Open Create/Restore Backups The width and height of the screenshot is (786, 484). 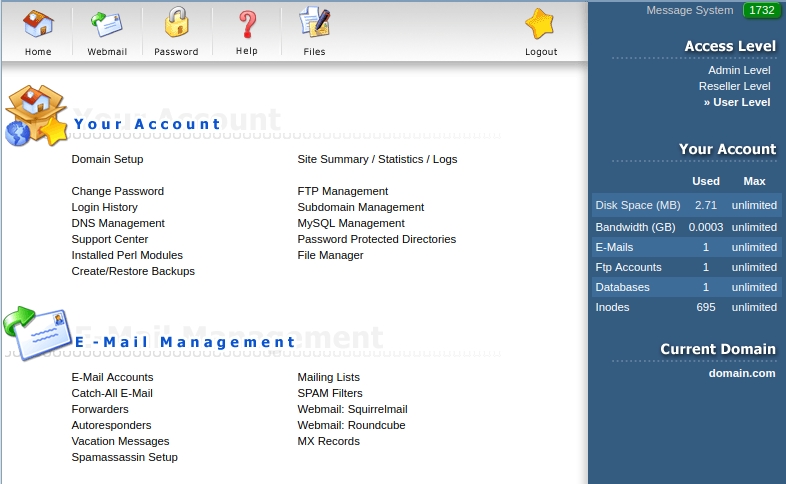coord(133,271)
